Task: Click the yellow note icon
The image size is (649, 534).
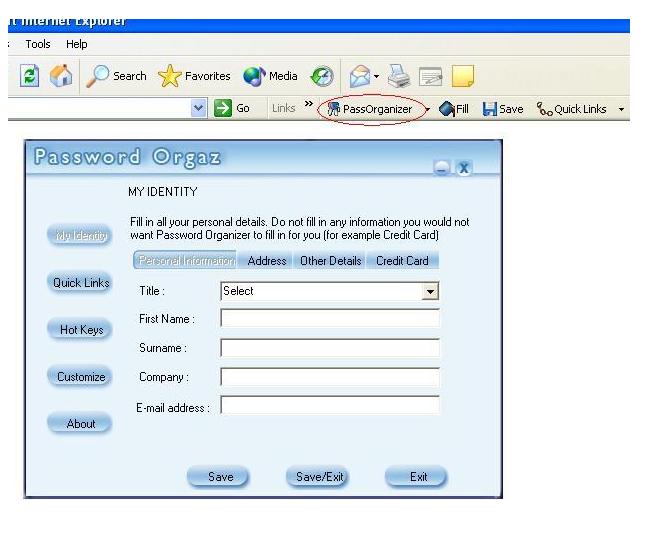Action: click(463, 76)
